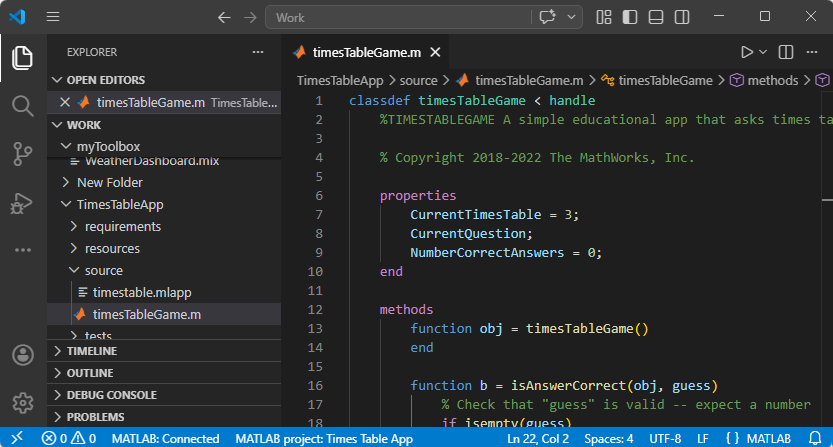
Task: Open errors and warnings count in status bar
Action: (69, 438)
